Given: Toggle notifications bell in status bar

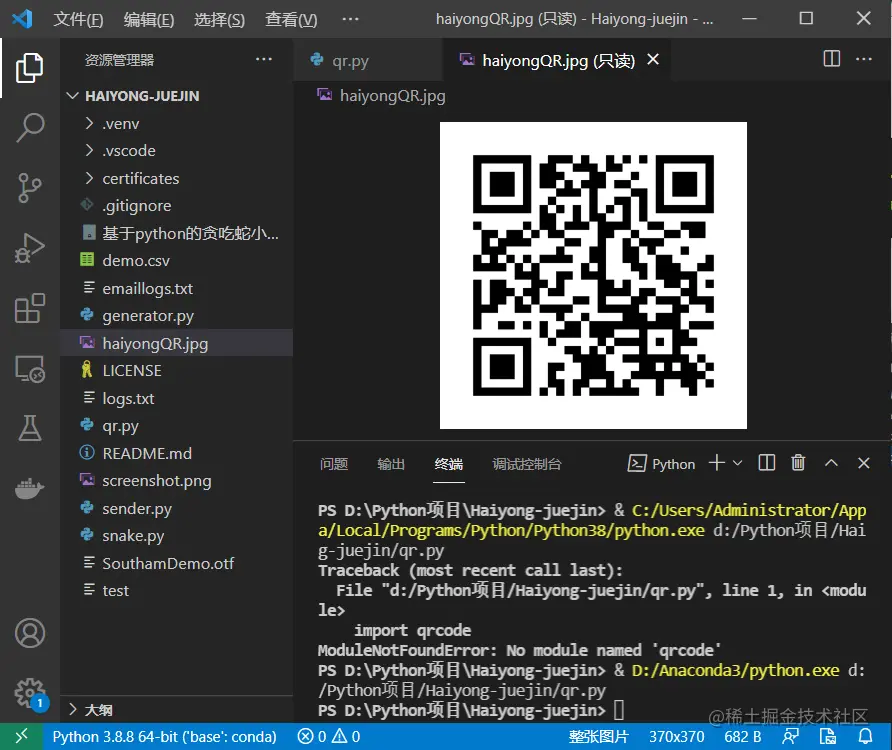Looking at the screenshot, I should click(x=865, y=736).
